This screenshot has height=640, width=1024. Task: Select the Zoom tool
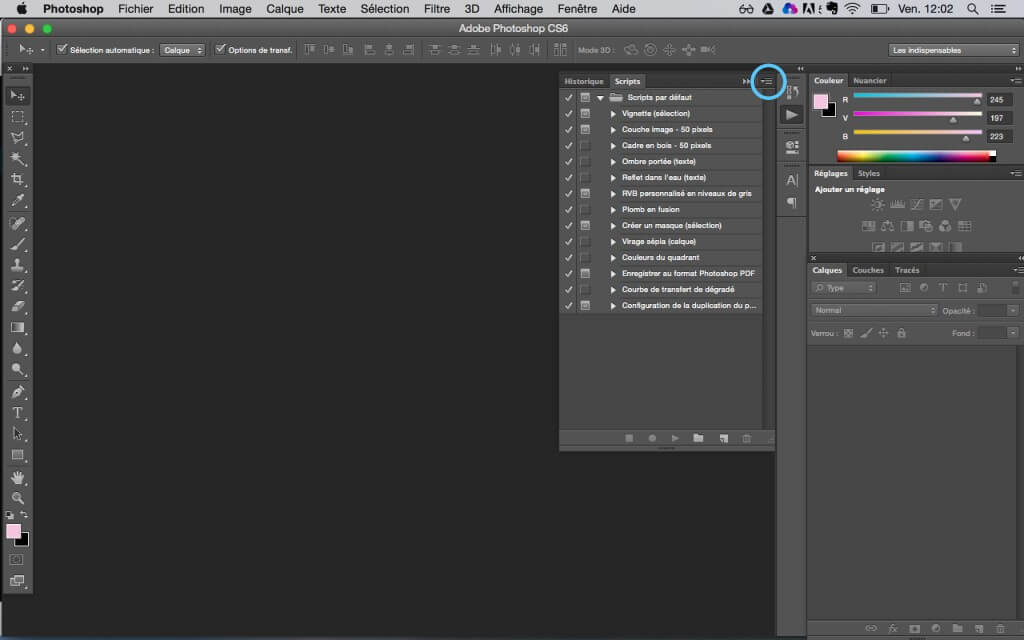coord(15,498)
